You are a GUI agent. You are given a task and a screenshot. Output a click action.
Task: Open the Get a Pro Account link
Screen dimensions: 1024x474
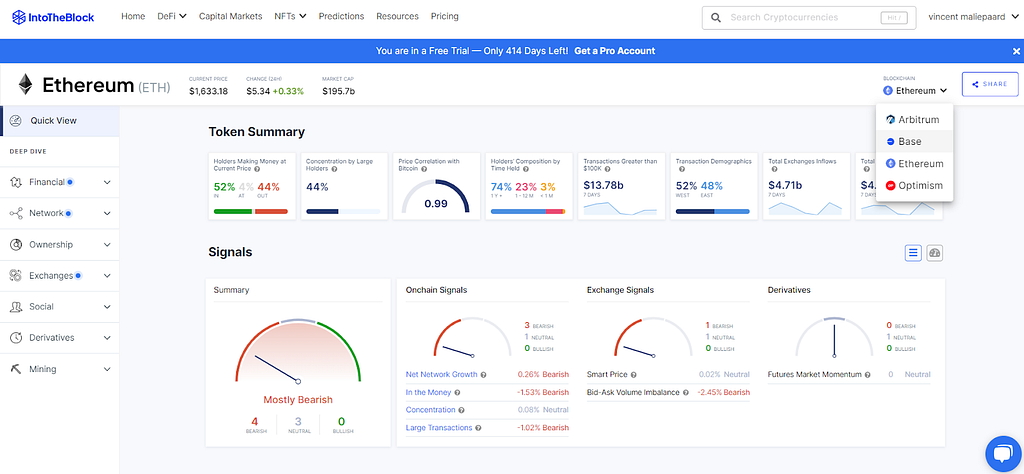click(615, 51)
